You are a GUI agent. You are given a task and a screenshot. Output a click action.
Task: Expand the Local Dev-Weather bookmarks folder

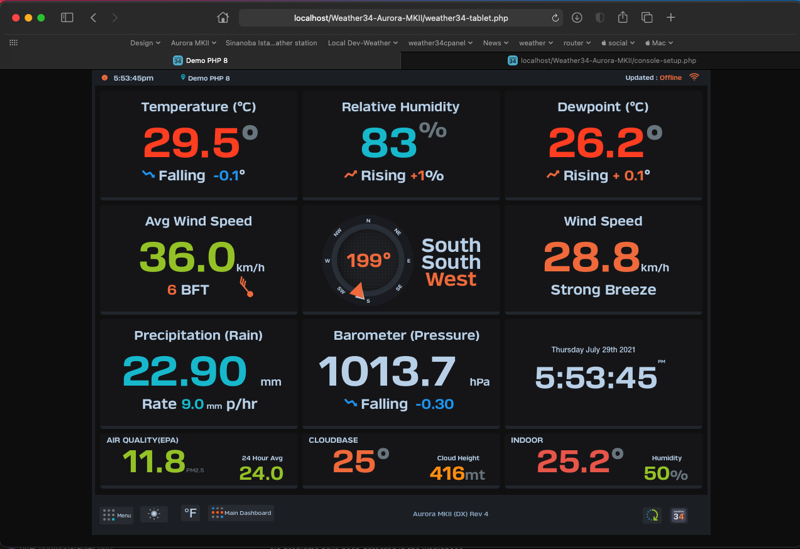click(363, 43)
